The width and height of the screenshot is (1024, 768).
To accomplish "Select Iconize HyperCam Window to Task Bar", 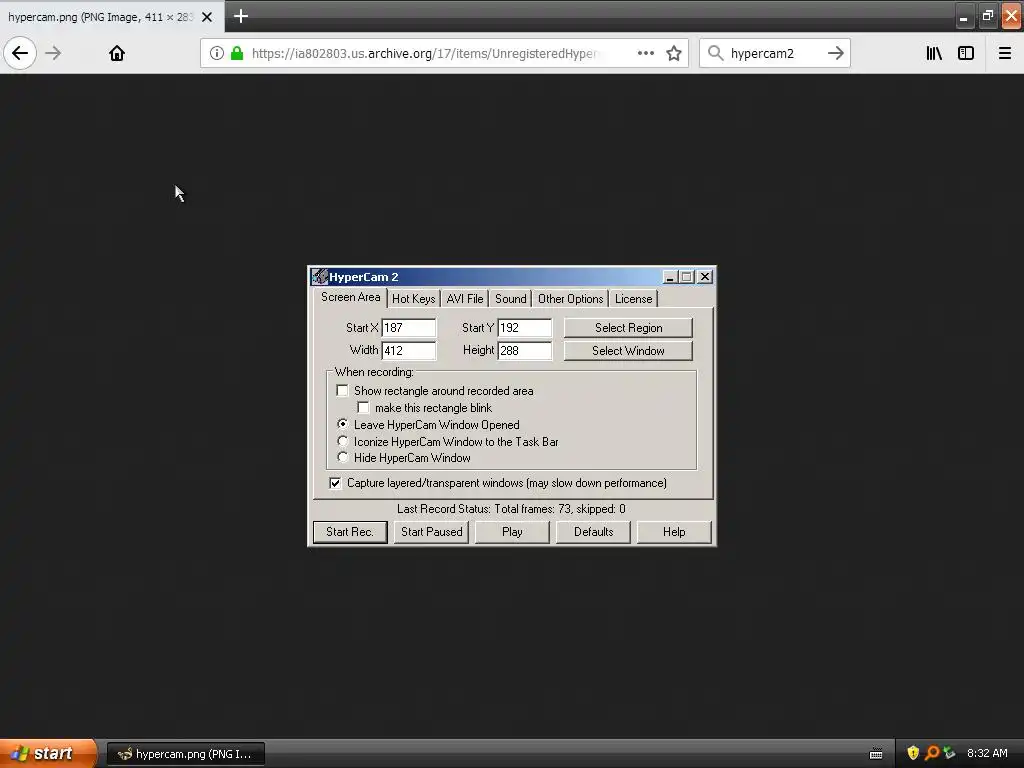I will click(342, 441).
